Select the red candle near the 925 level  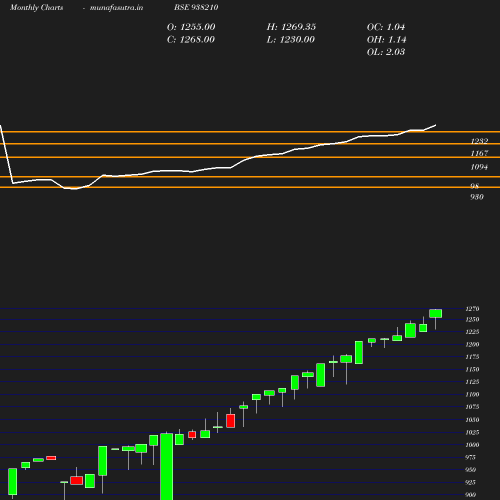76,480
